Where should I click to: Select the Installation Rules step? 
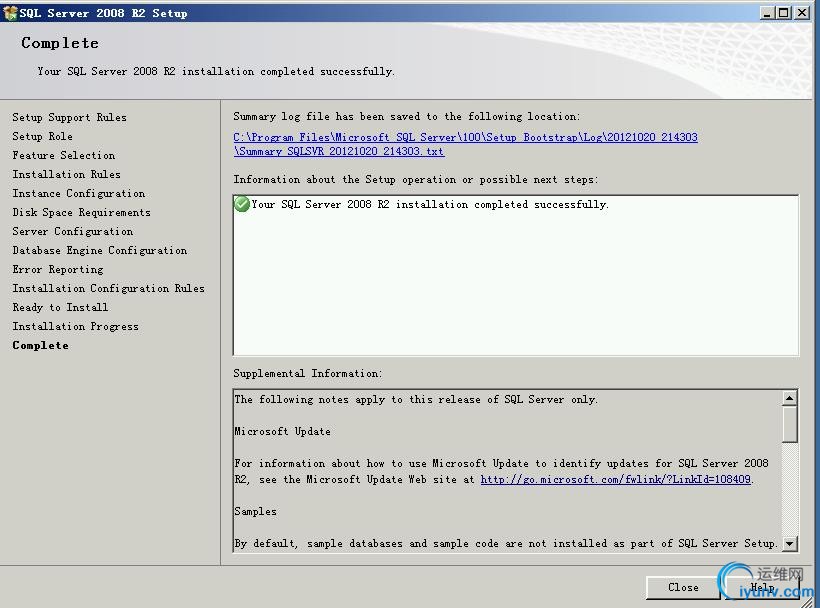66,174
